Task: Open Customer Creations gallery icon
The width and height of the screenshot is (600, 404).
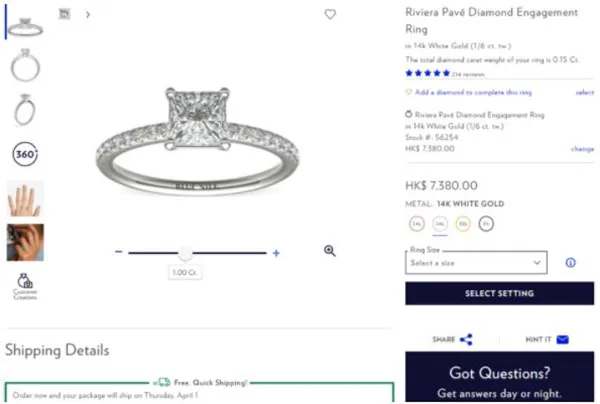Action: 25,285
